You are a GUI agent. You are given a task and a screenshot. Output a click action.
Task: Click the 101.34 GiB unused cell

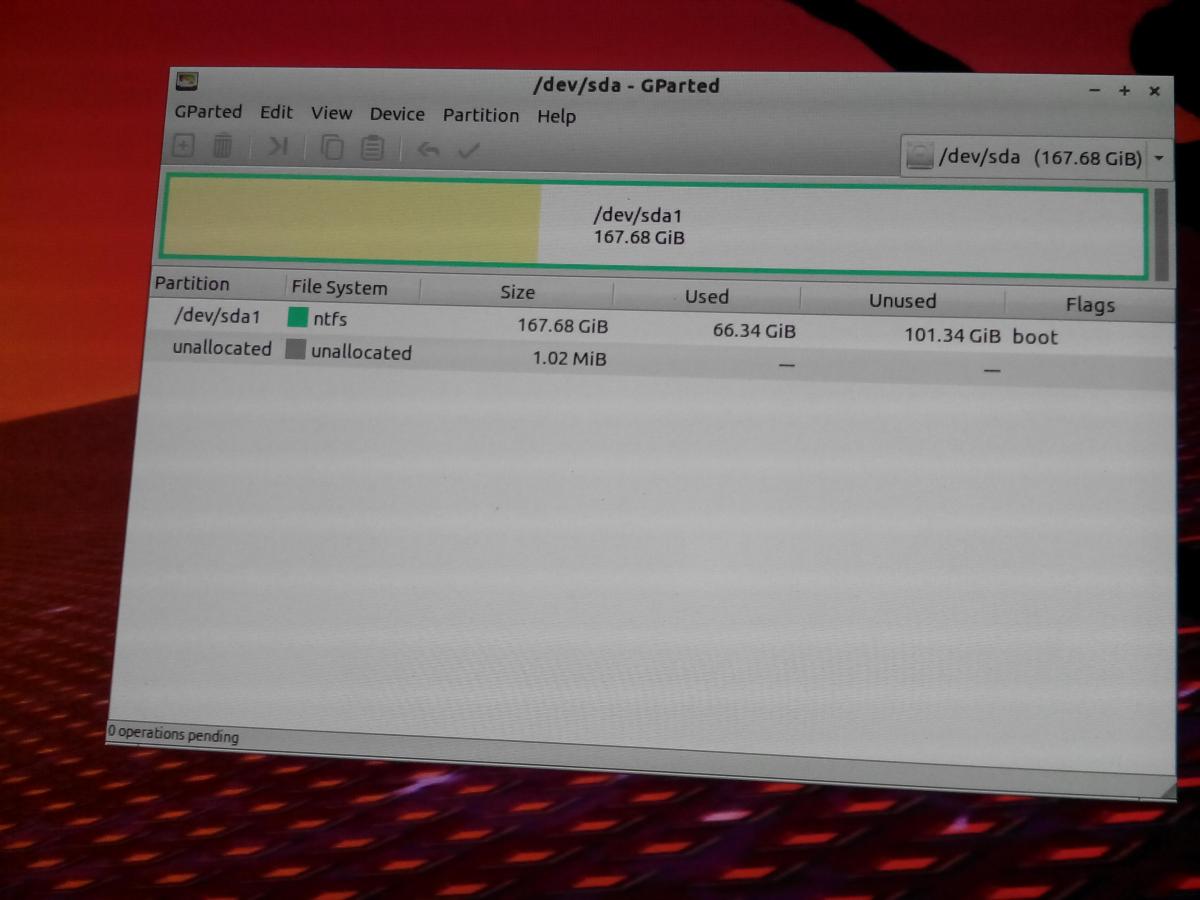pyautogui.click(x=952, y=335)
